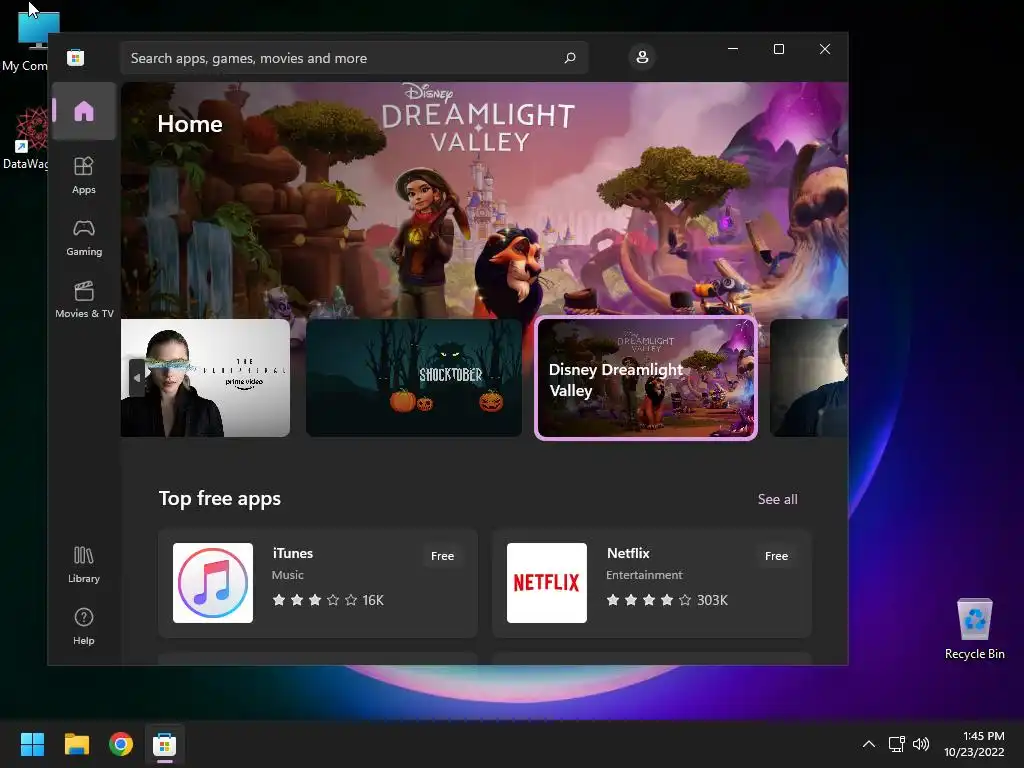
Task: Launch Google Chrome from the taskbar
Action: pos(121,744)
